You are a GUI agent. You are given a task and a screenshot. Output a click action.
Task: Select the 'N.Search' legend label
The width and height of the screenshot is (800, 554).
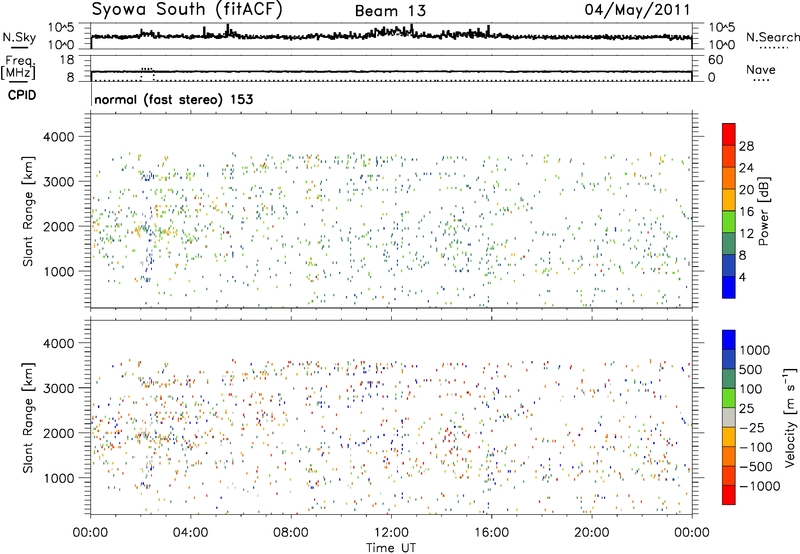coord(773,37)
